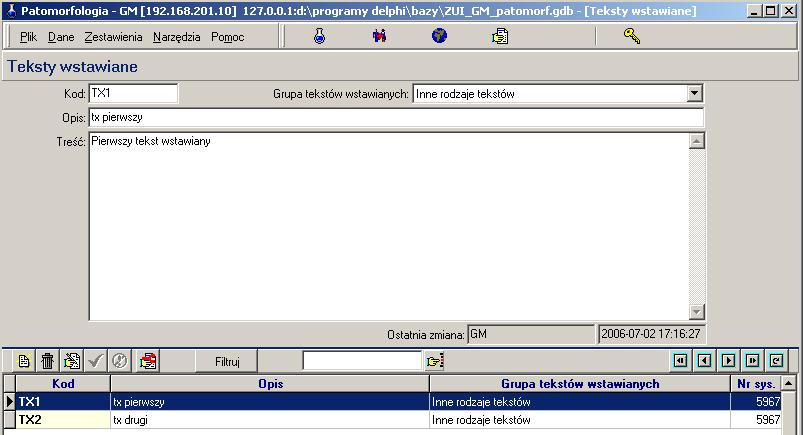Click group cell in TX2 row
Image resolution: width=803 pixels, height=435 pixels.
[580, 420]
